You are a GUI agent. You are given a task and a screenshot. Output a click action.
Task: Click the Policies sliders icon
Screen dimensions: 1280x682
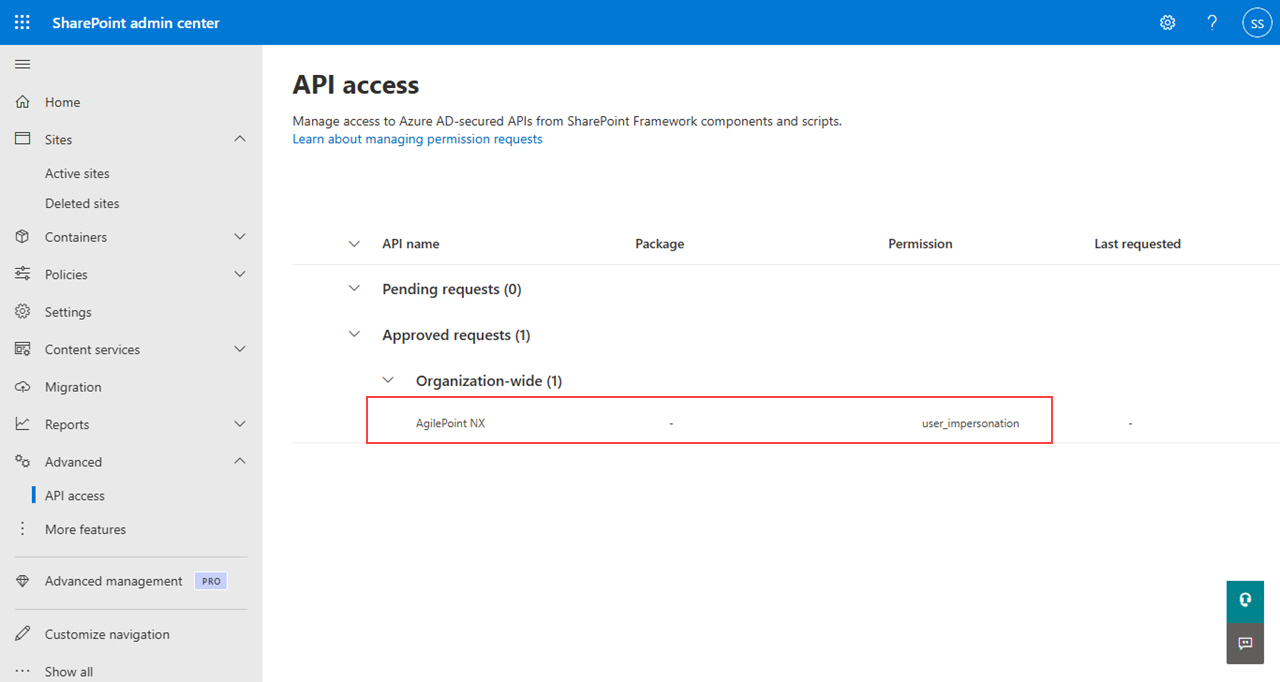coord(22,274)
